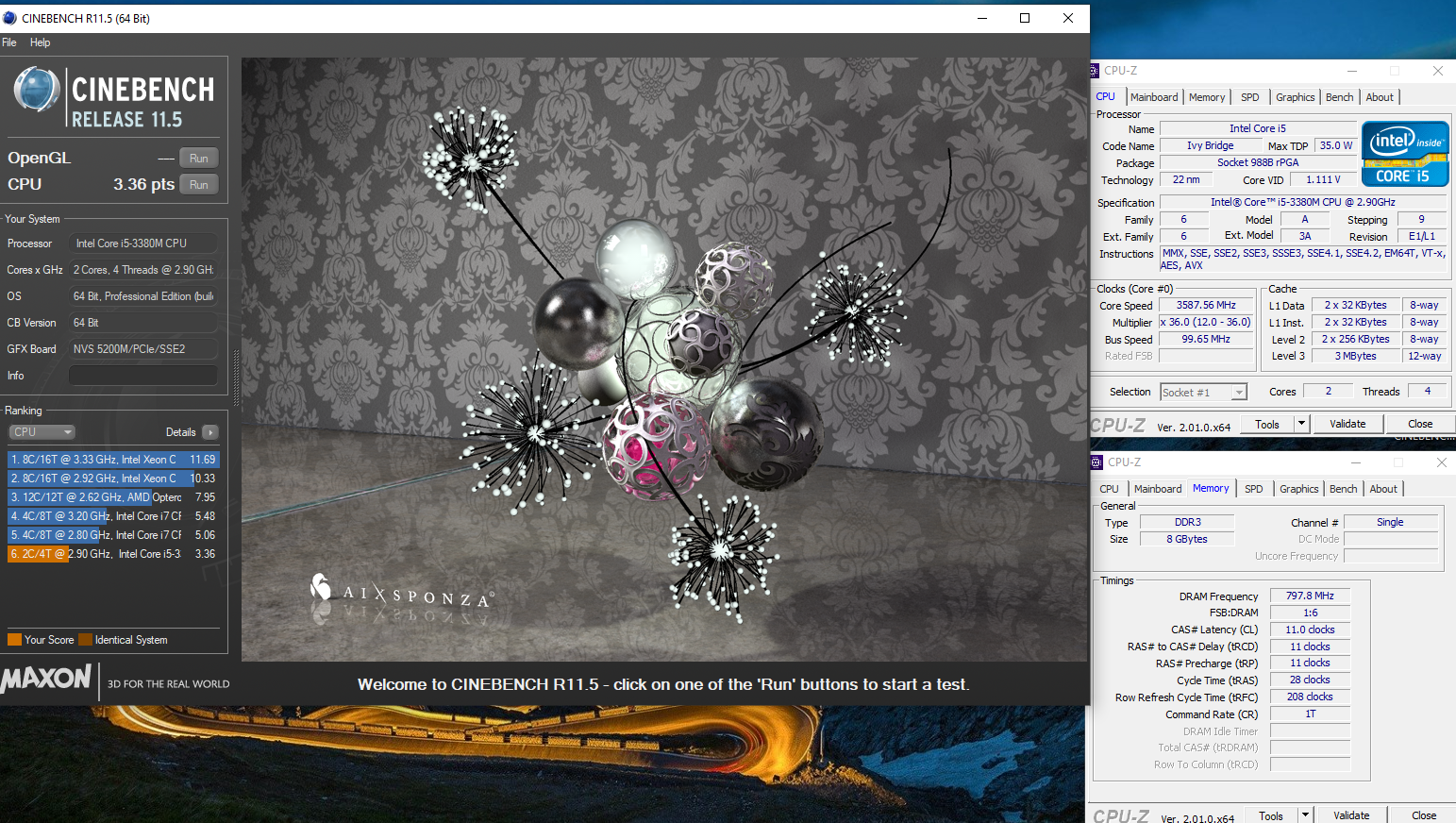
Task: Switch to SPD tab in lower CPU-Z
Action: click(1254, 489)
